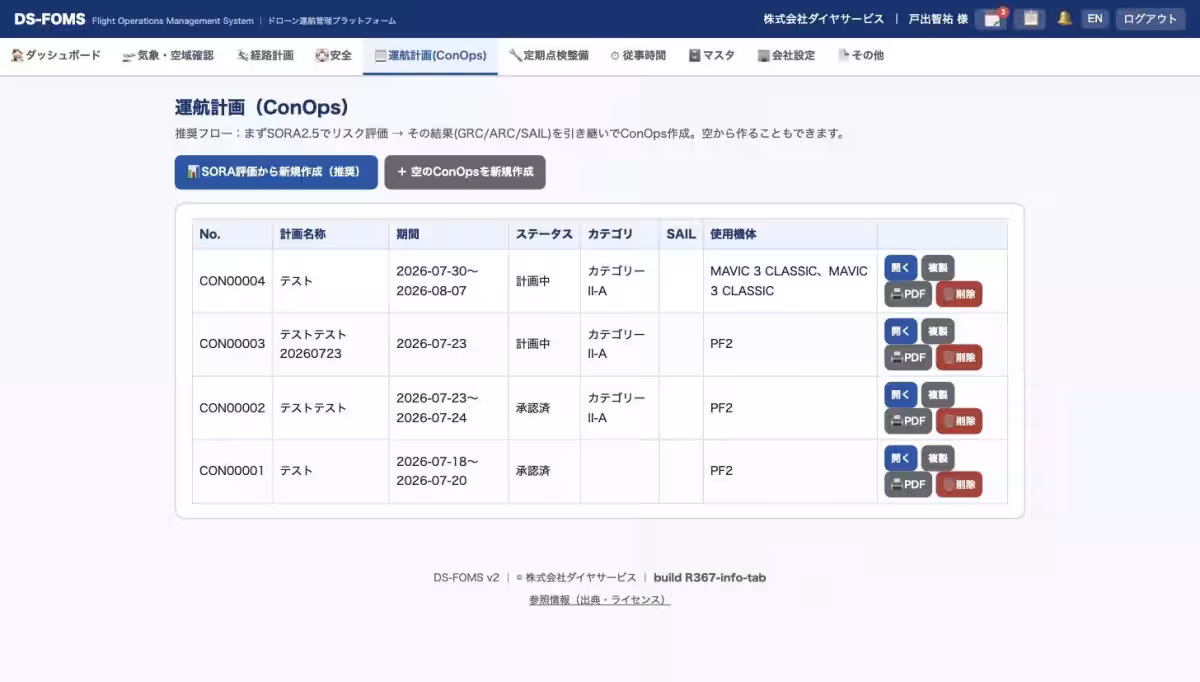The height and width of the screenshot is (682, 1200).
Task: Export CON00002 as PDF
Action: click(x=908, y=421)
